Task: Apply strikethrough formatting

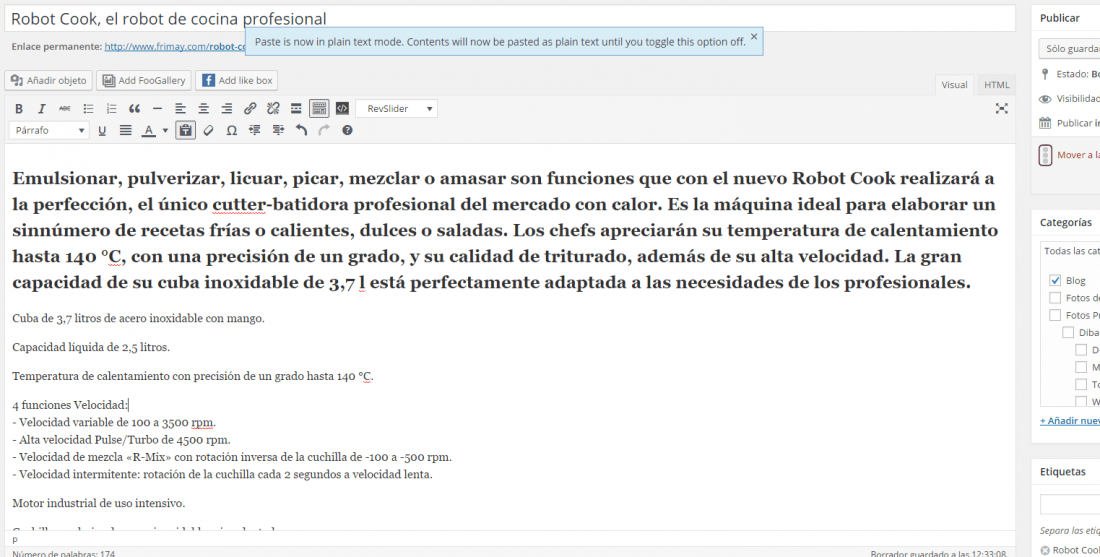Action: coord(65,109)
